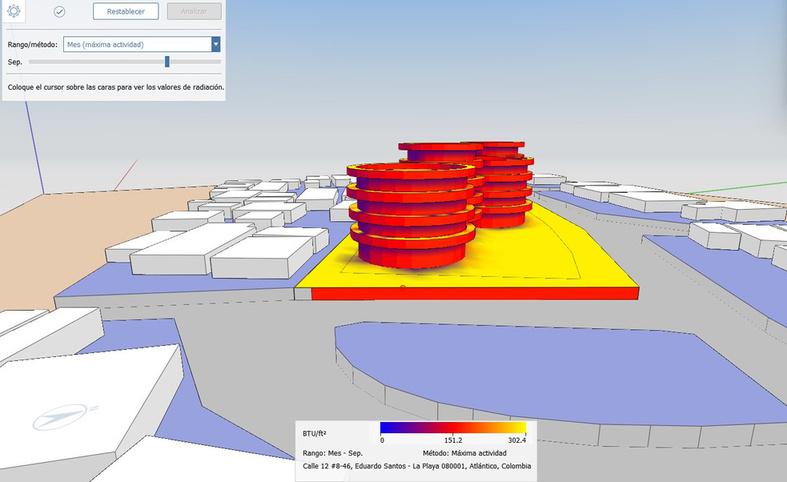Open the Rango/método combo box
Image resolution: width=787 pixels, height=482 pixels.
point(142,44)
